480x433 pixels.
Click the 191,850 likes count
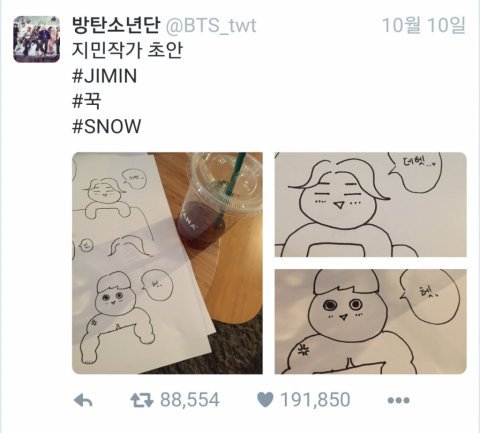click(x=315, y=400)
